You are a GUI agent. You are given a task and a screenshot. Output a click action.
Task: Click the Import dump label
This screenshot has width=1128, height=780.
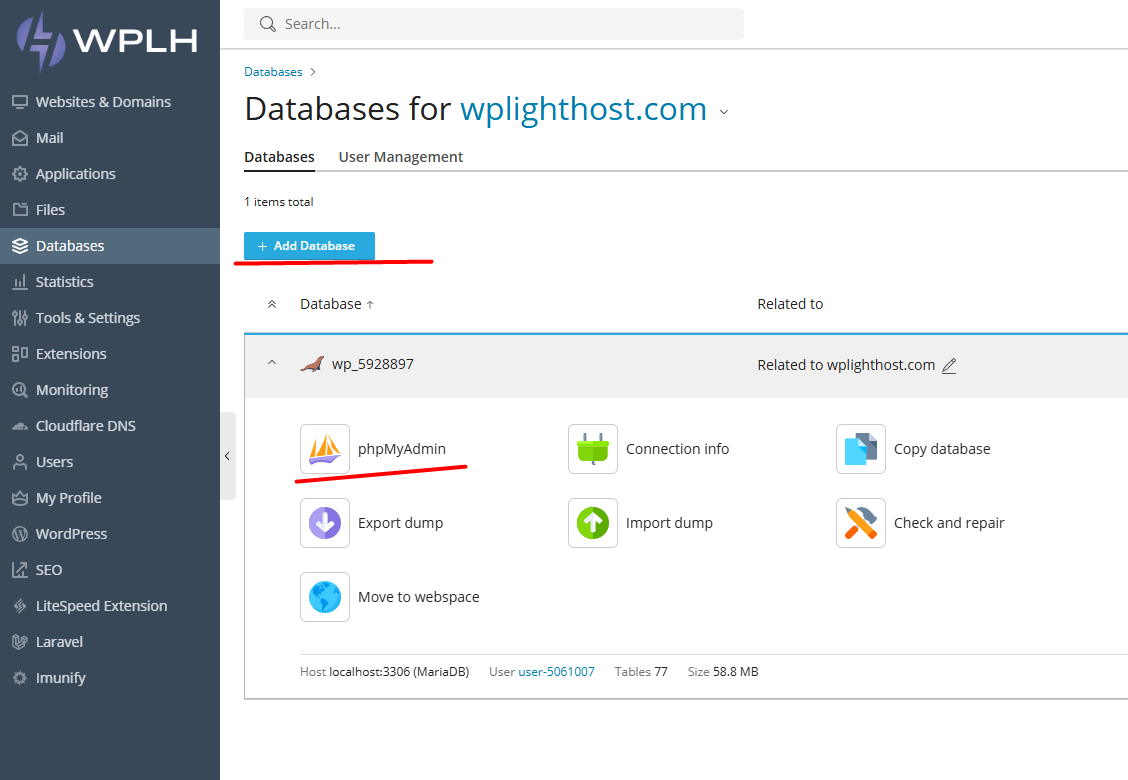[669, 523]
